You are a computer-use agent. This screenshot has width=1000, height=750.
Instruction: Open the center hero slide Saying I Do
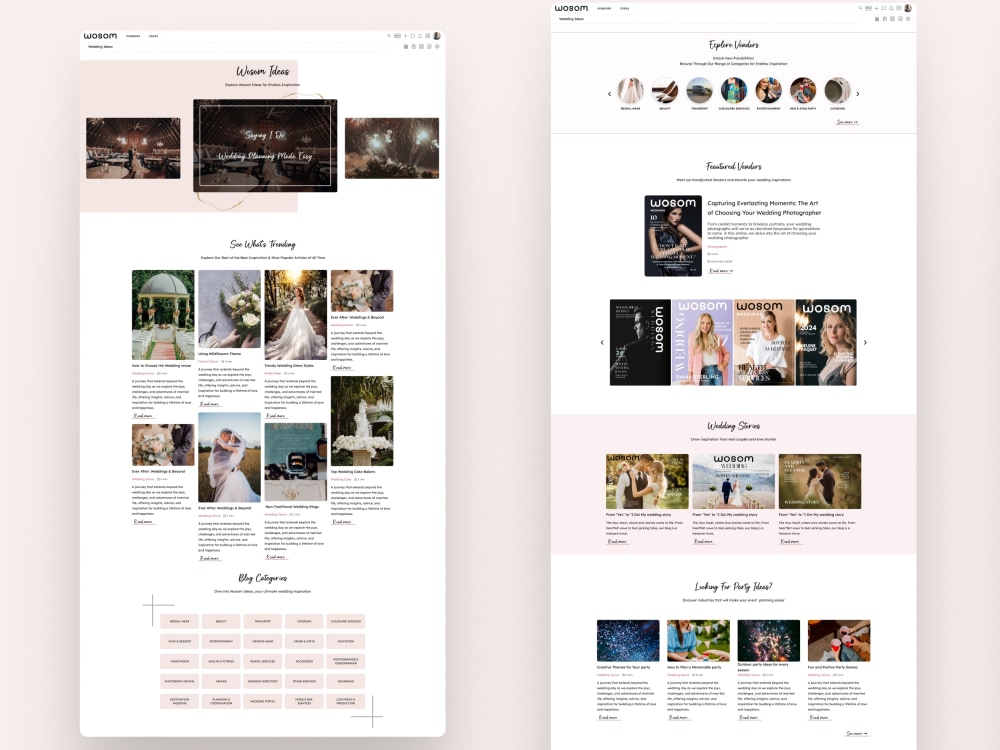pyautogui.click(x=265, y=145)
